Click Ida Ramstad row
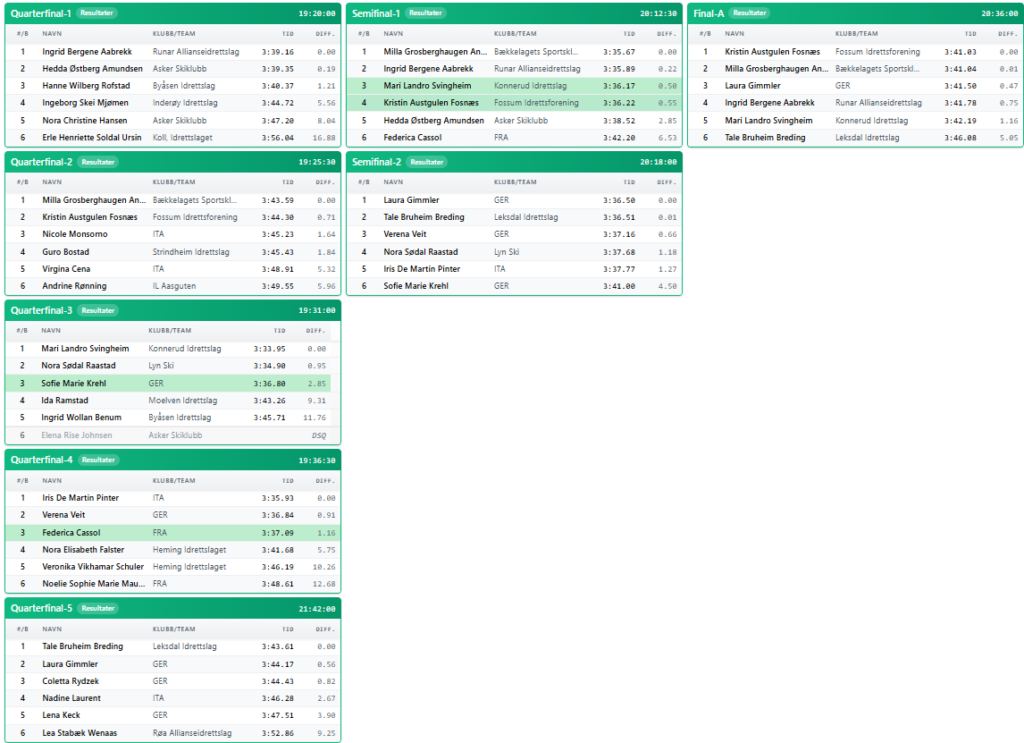The height and width of the screenshot is (743, 1024). click(168, 400)
